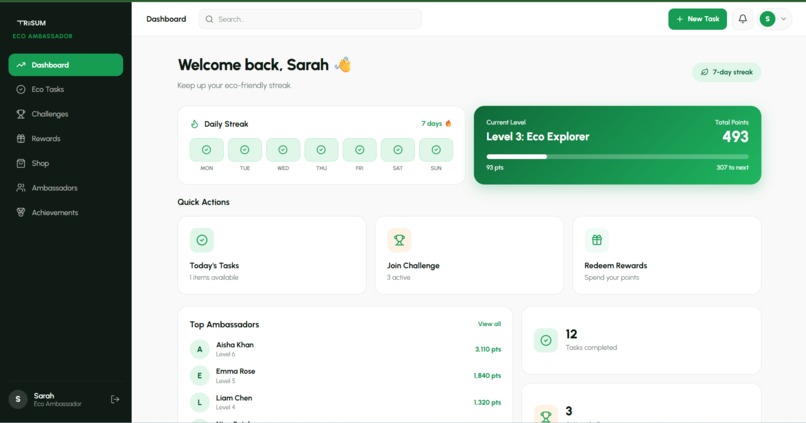Click Emma Rose's E avatar
This screenshot has height=423, width=806.
tap(199, 376)
